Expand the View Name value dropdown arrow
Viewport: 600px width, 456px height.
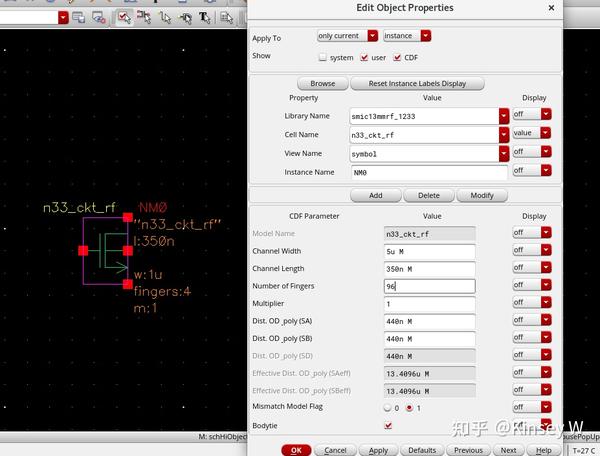(x=504, y=154)
